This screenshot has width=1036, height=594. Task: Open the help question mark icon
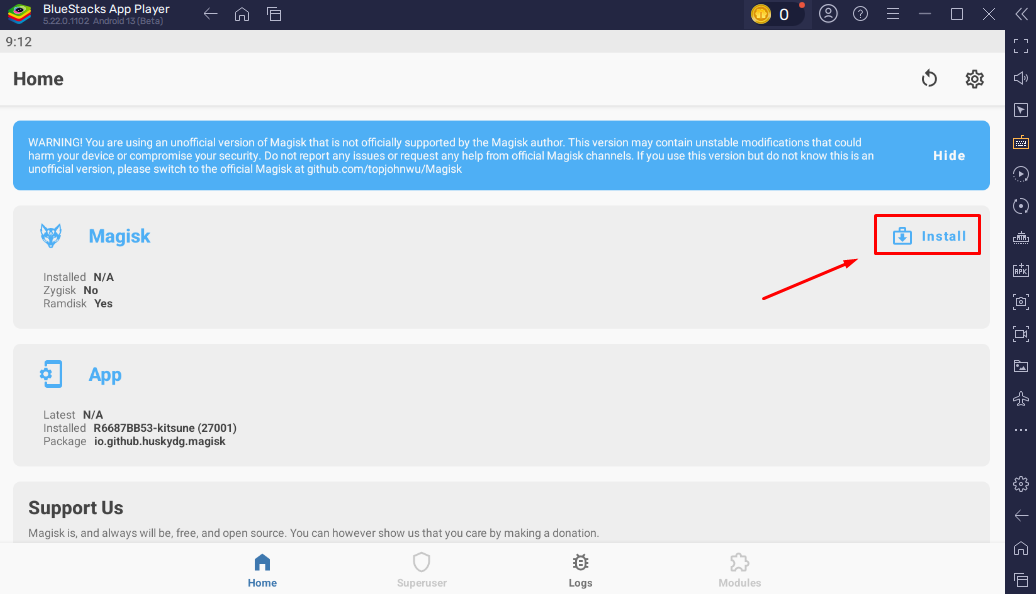point(860,14)
